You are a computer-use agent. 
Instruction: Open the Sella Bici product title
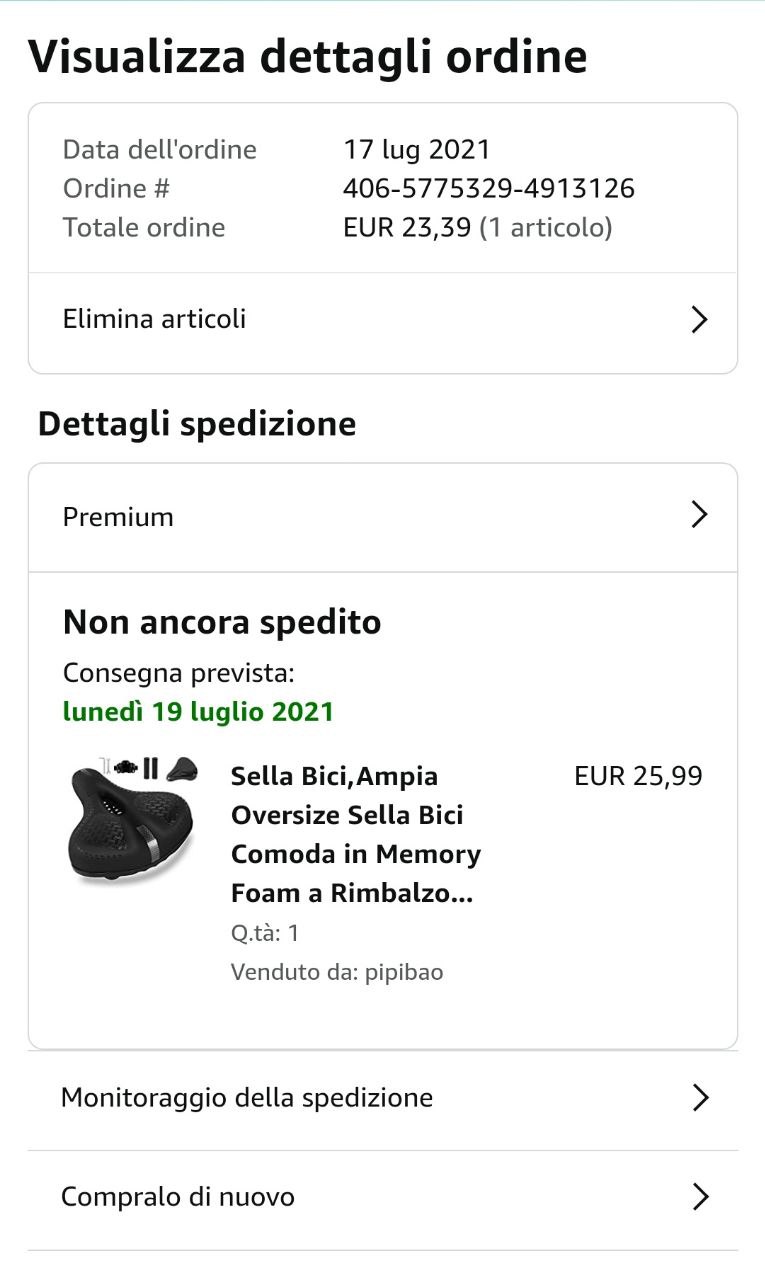(x=355, y=834)
